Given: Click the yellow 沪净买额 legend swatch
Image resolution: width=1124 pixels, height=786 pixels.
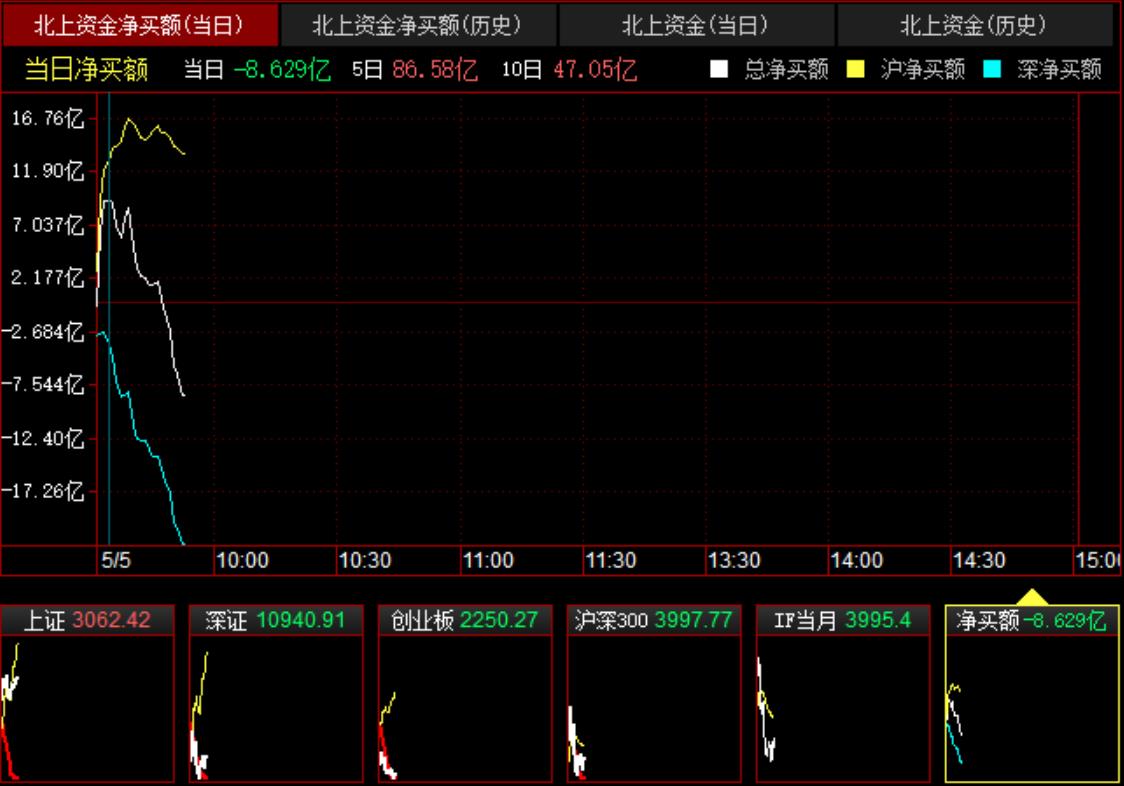Looking at the screenshot, I should pos(856,70).
